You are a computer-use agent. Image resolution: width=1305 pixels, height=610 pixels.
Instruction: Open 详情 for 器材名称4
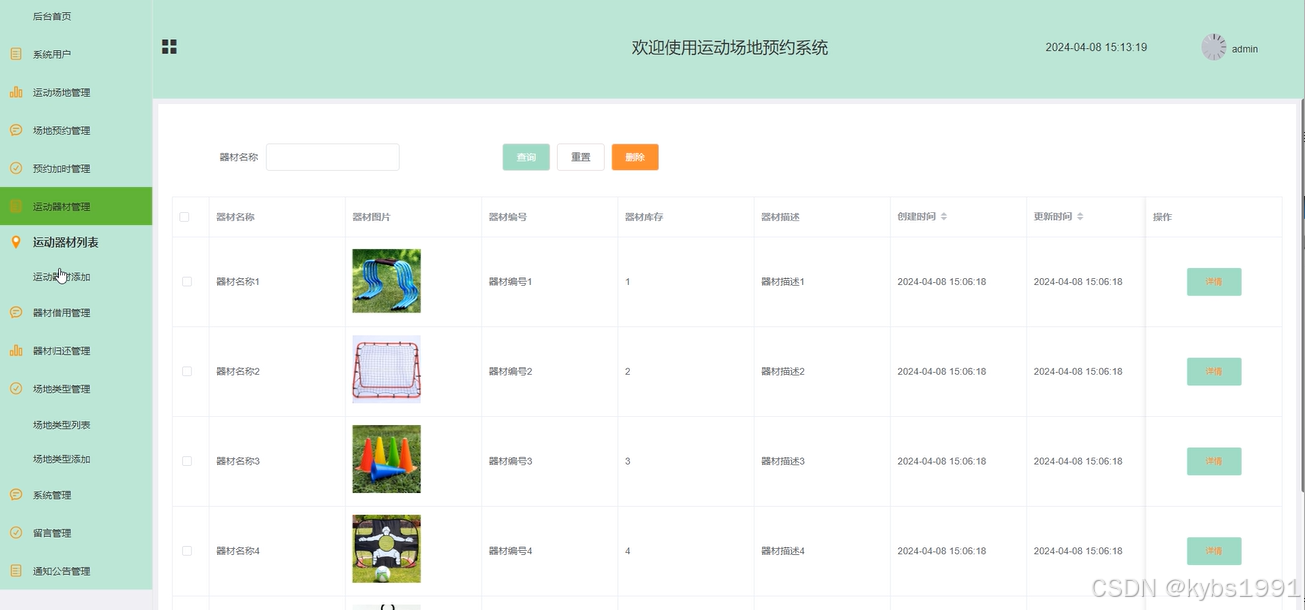click(x=1214, y=551)
